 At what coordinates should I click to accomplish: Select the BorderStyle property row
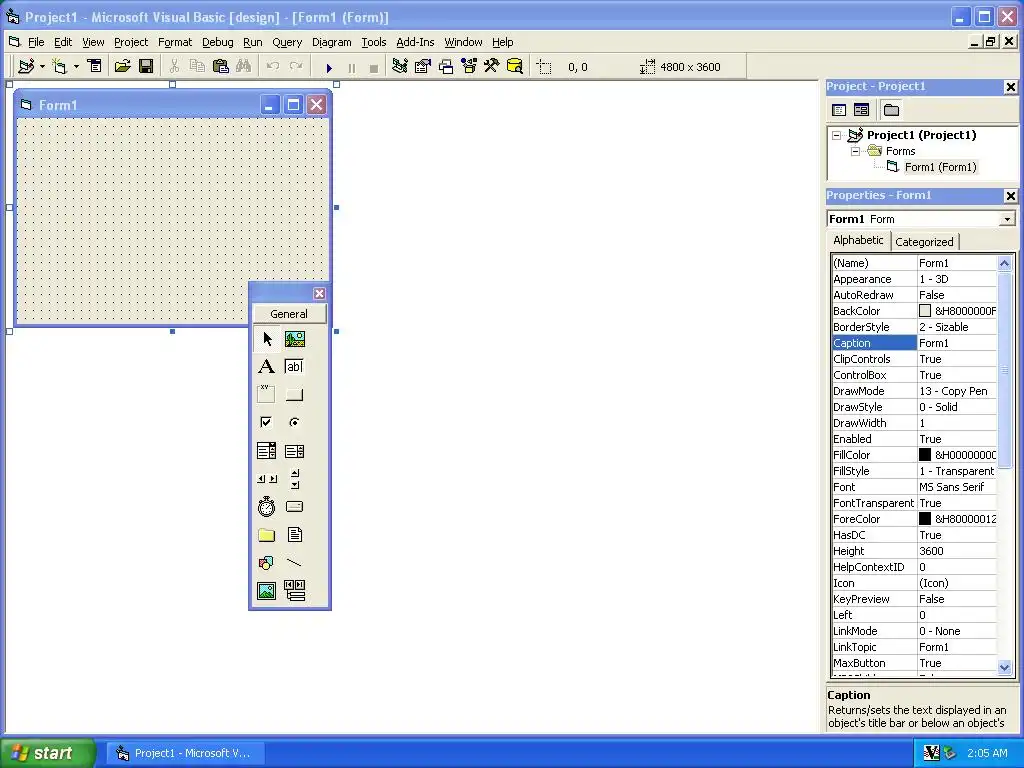click(914, 327)
